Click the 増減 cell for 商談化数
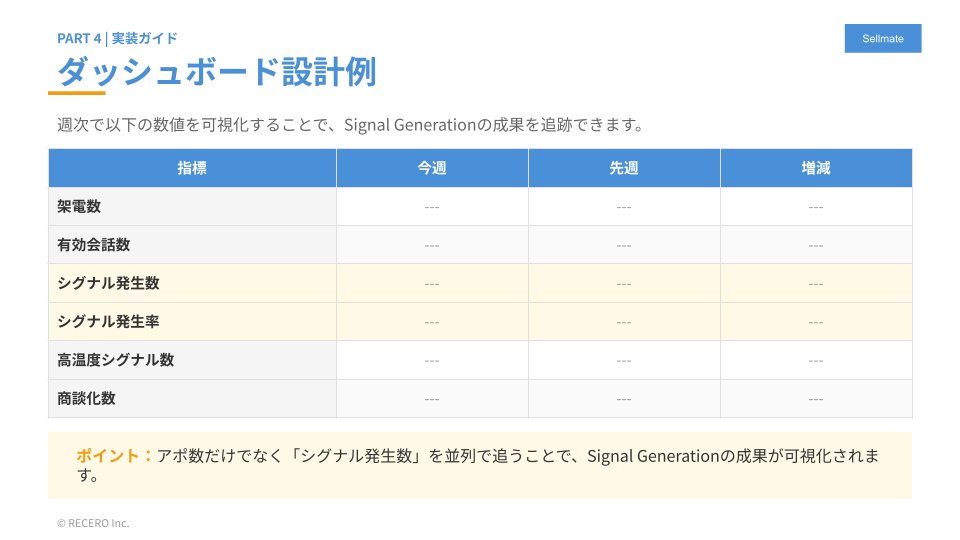This screenshot has height=540, width=960. (816, 398)
